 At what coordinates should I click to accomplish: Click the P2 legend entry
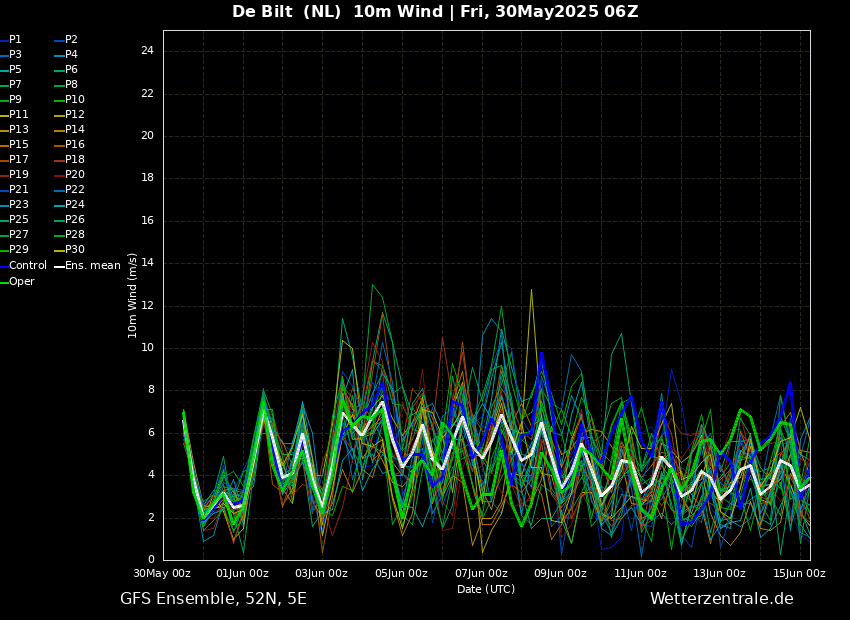click(71, 40)
